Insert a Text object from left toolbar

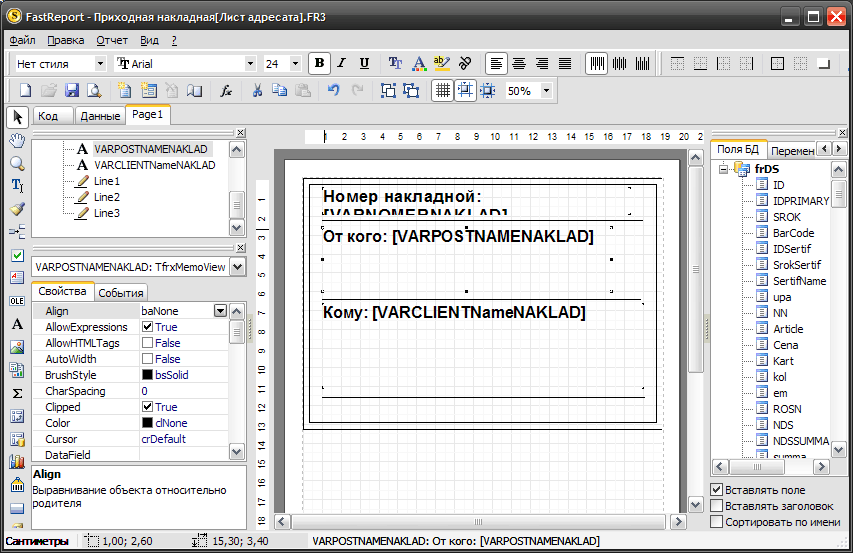(17, 324)
